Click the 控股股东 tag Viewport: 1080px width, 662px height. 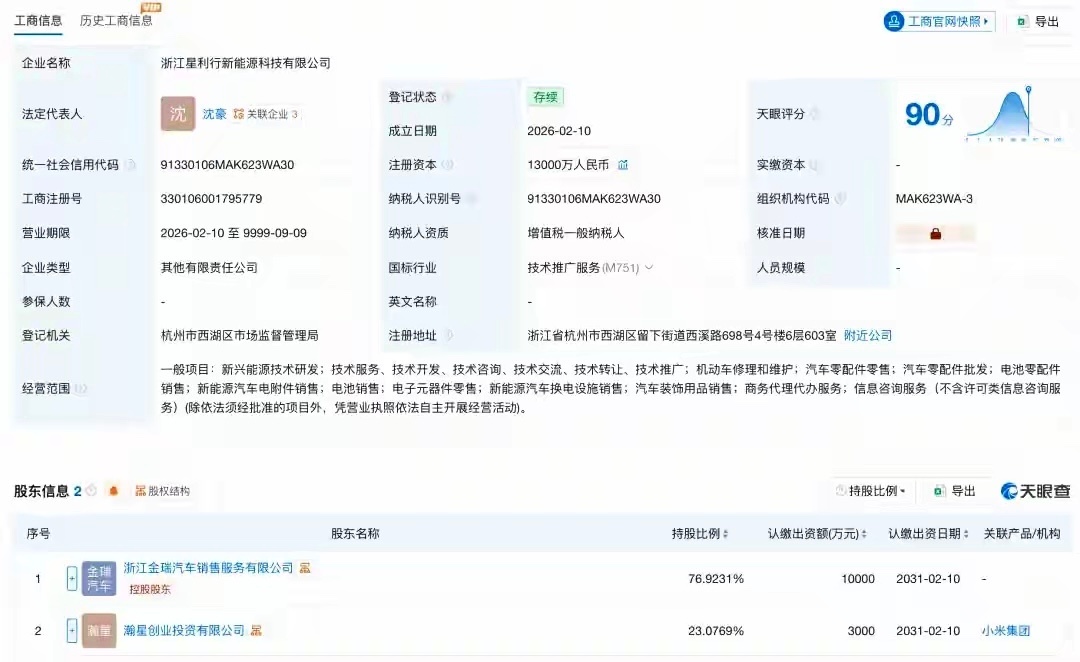(149, 590)
